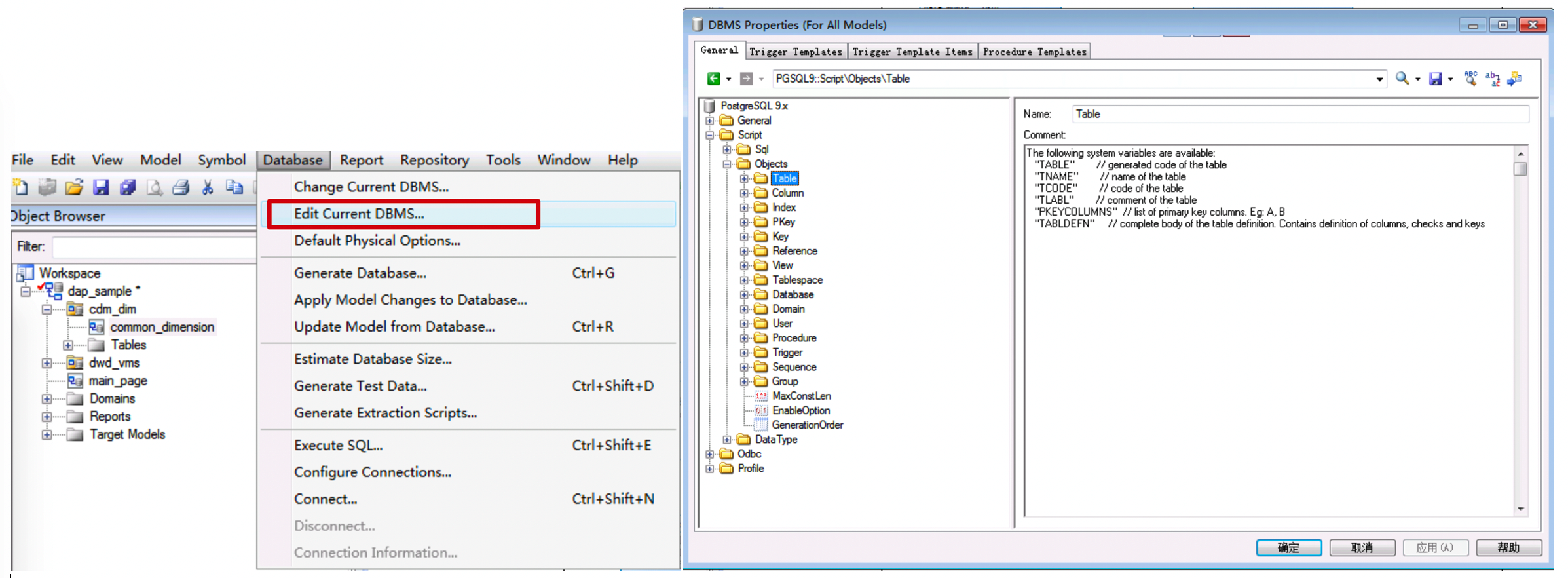Click the EnableOption item icon
This screenshot has width=1568, height=578.
(761, 410)
